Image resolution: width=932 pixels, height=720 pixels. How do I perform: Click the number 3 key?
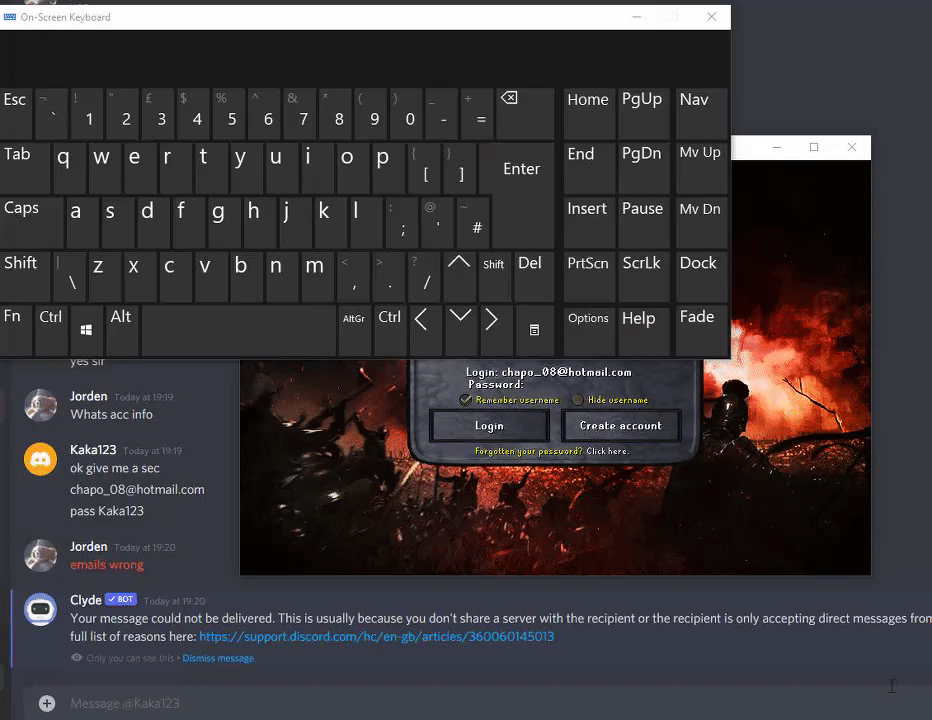click(x=158, y=113)
